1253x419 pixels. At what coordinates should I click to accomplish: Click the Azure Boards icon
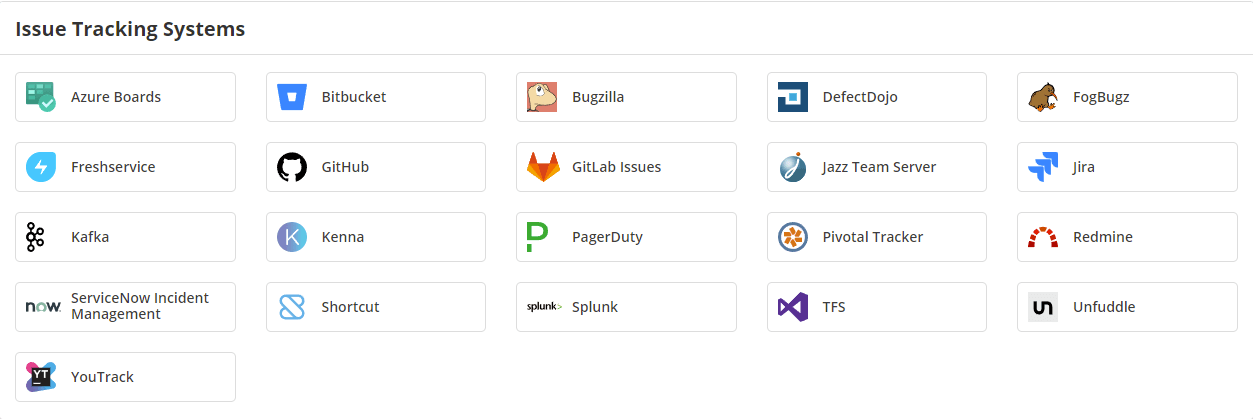[41, 97]
